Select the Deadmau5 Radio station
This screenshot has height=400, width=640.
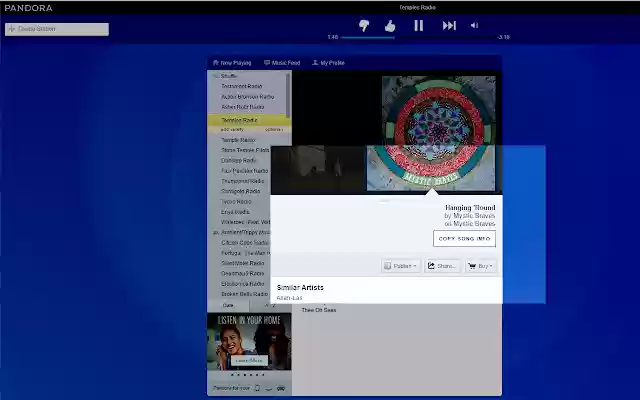pos(242,273)
